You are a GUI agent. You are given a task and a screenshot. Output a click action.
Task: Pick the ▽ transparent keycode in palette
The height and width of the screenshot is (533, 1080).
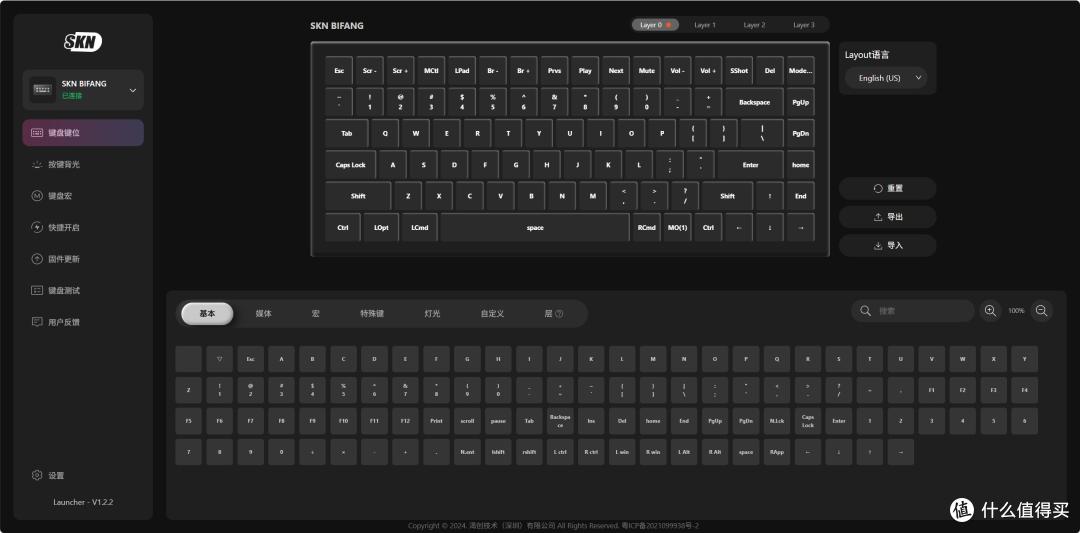(x=220, y=359)
